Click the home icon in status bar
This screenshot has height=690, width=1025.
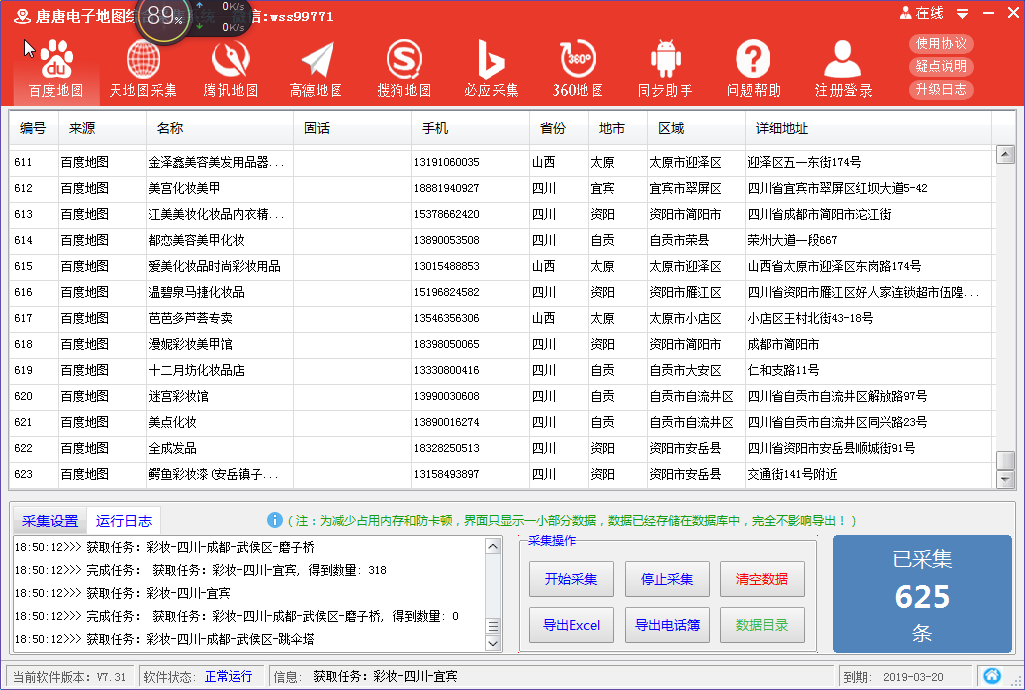992,676
